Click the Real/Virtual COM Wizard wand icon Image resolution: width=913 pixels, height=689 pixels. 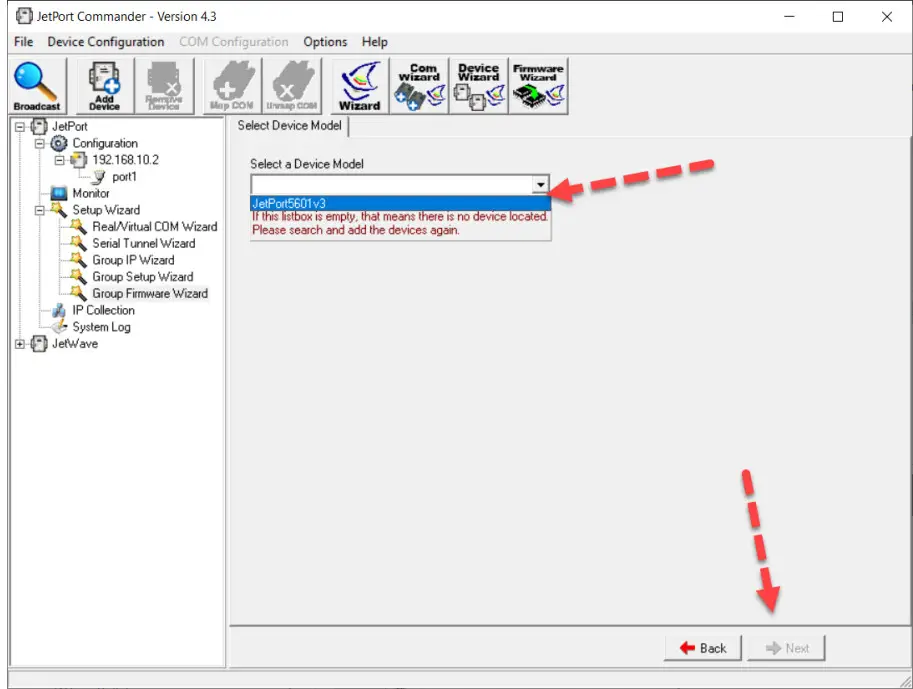click(79, 227)
